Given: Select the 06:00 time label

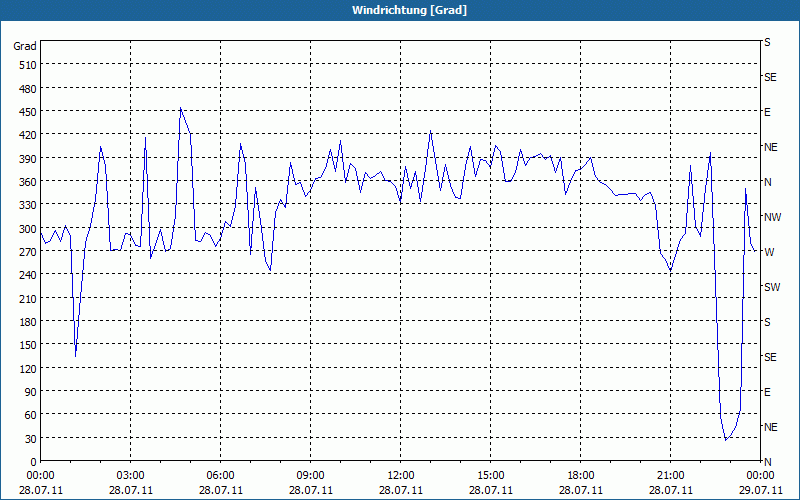Looking at the screenshot, I should coord(220,476).
